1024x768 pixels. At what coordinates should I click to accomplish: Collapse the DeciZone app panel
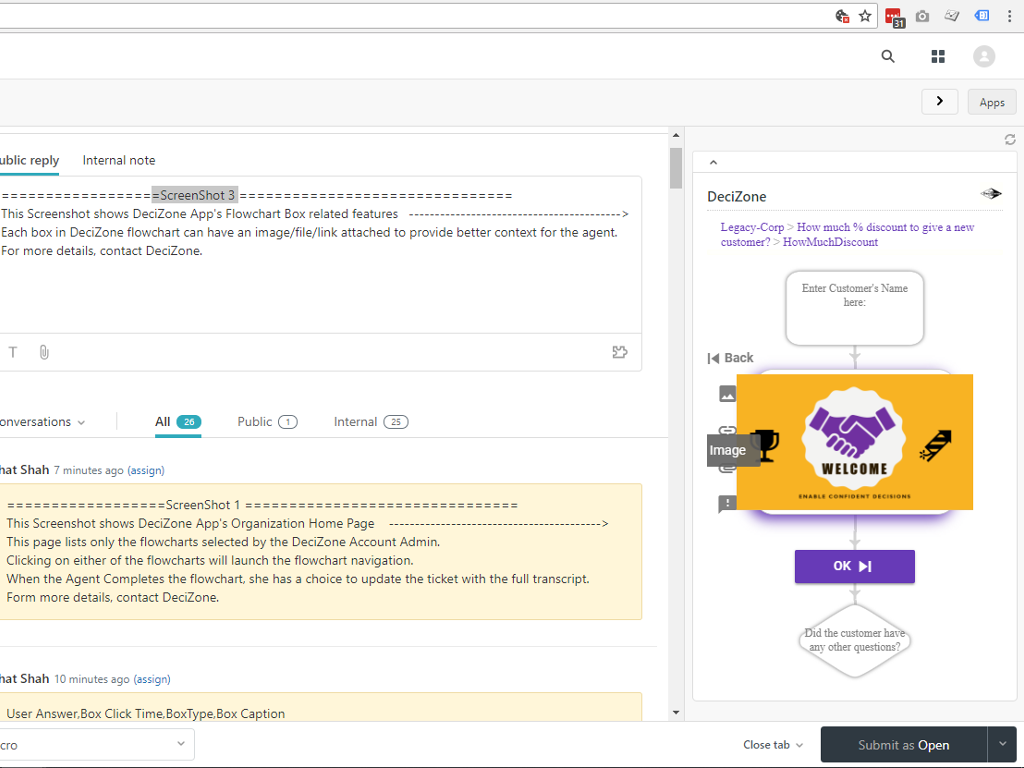click(x=713, y=162)
